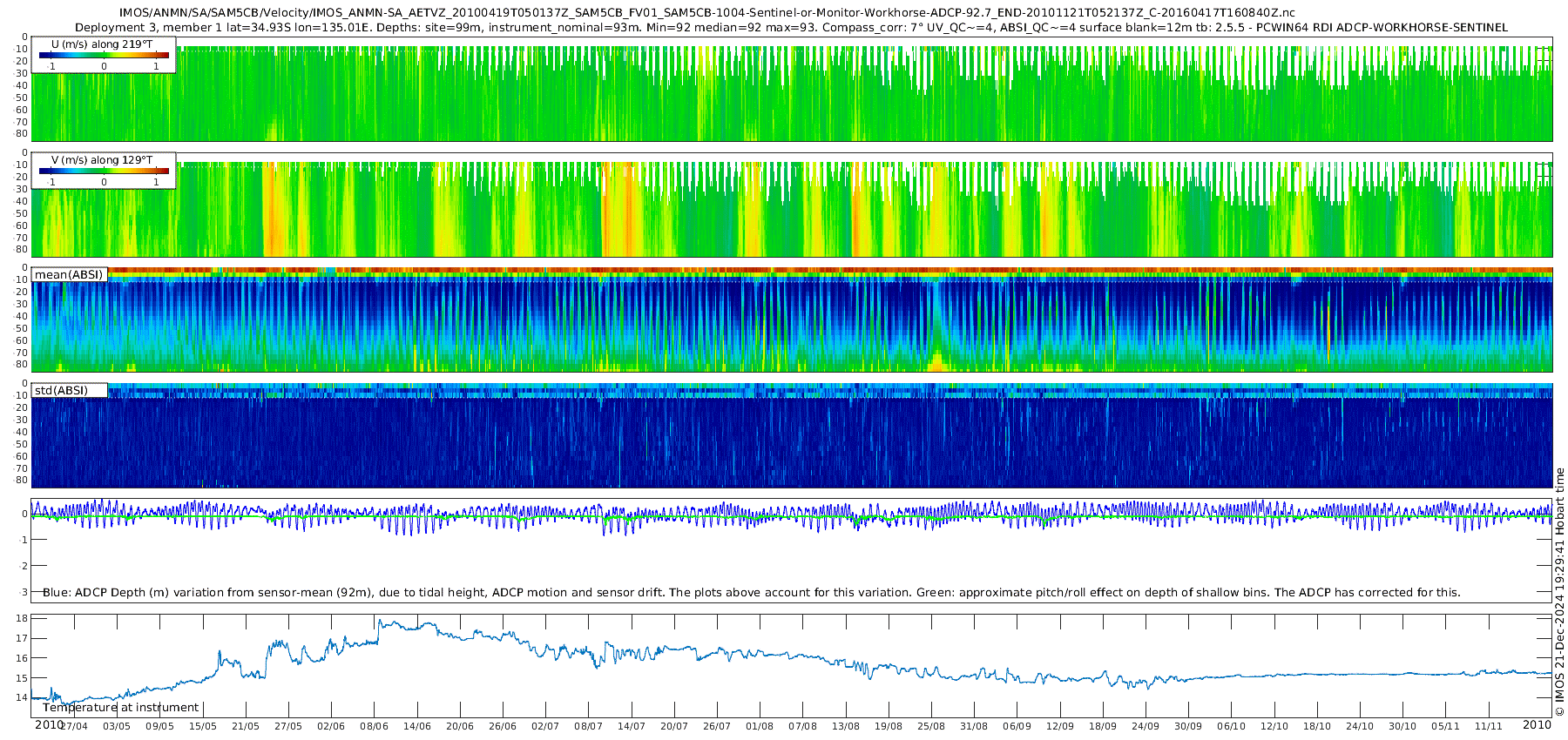Click the 2010 year label at right axis end
1568x740 pixels.
1537,725
